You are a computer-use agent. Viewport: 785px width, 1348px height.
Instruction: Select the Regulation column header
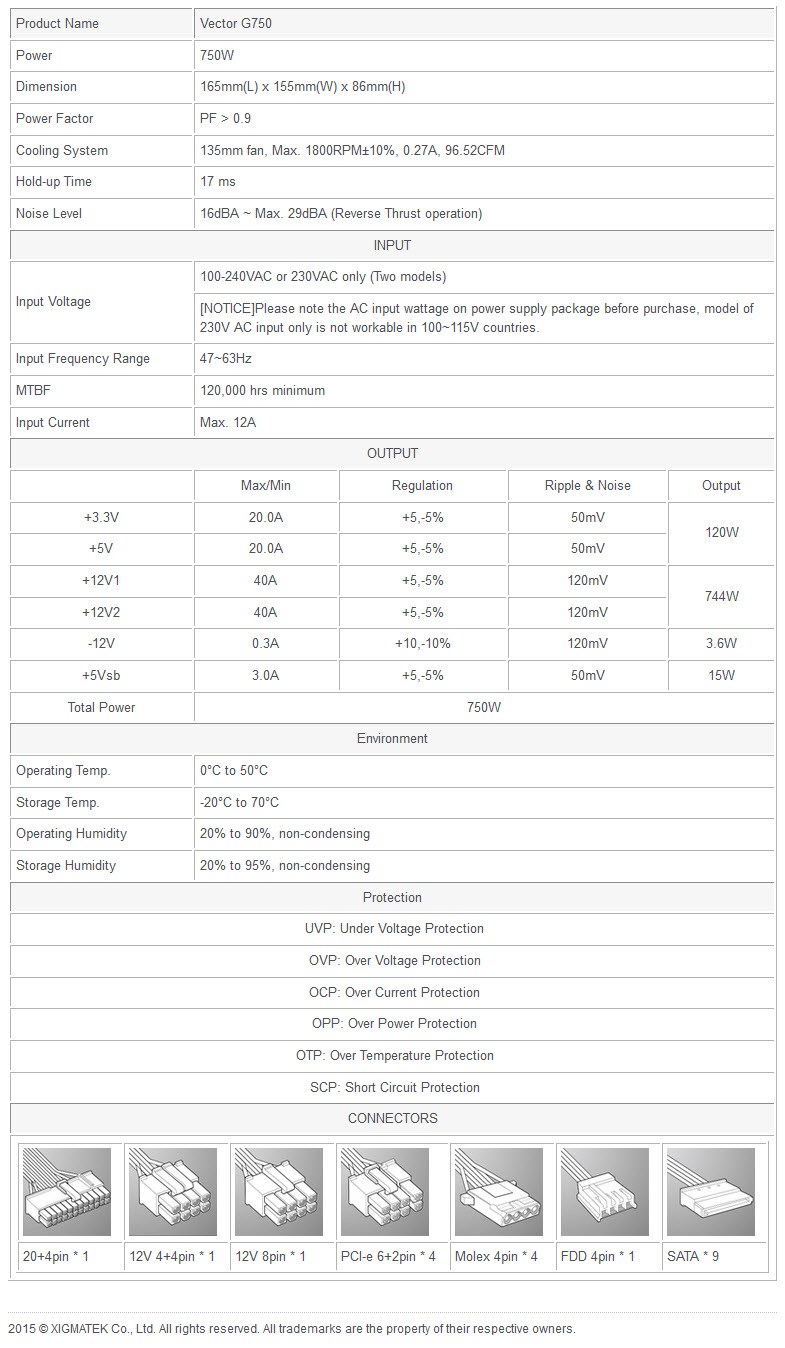tap(422, 486)
